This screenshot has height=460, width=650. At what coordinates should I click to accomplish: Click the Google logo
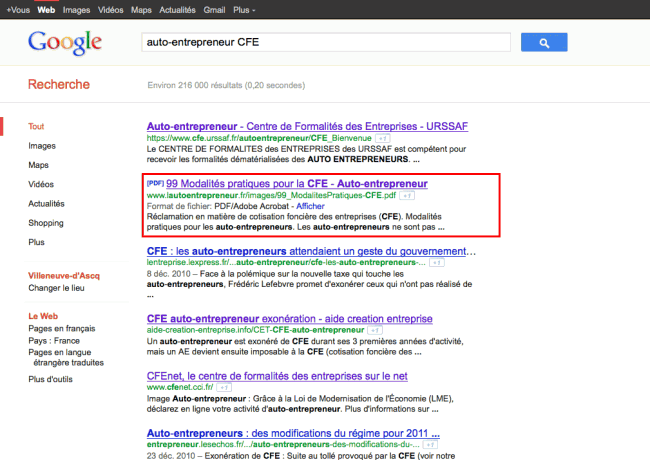(65, 43)
